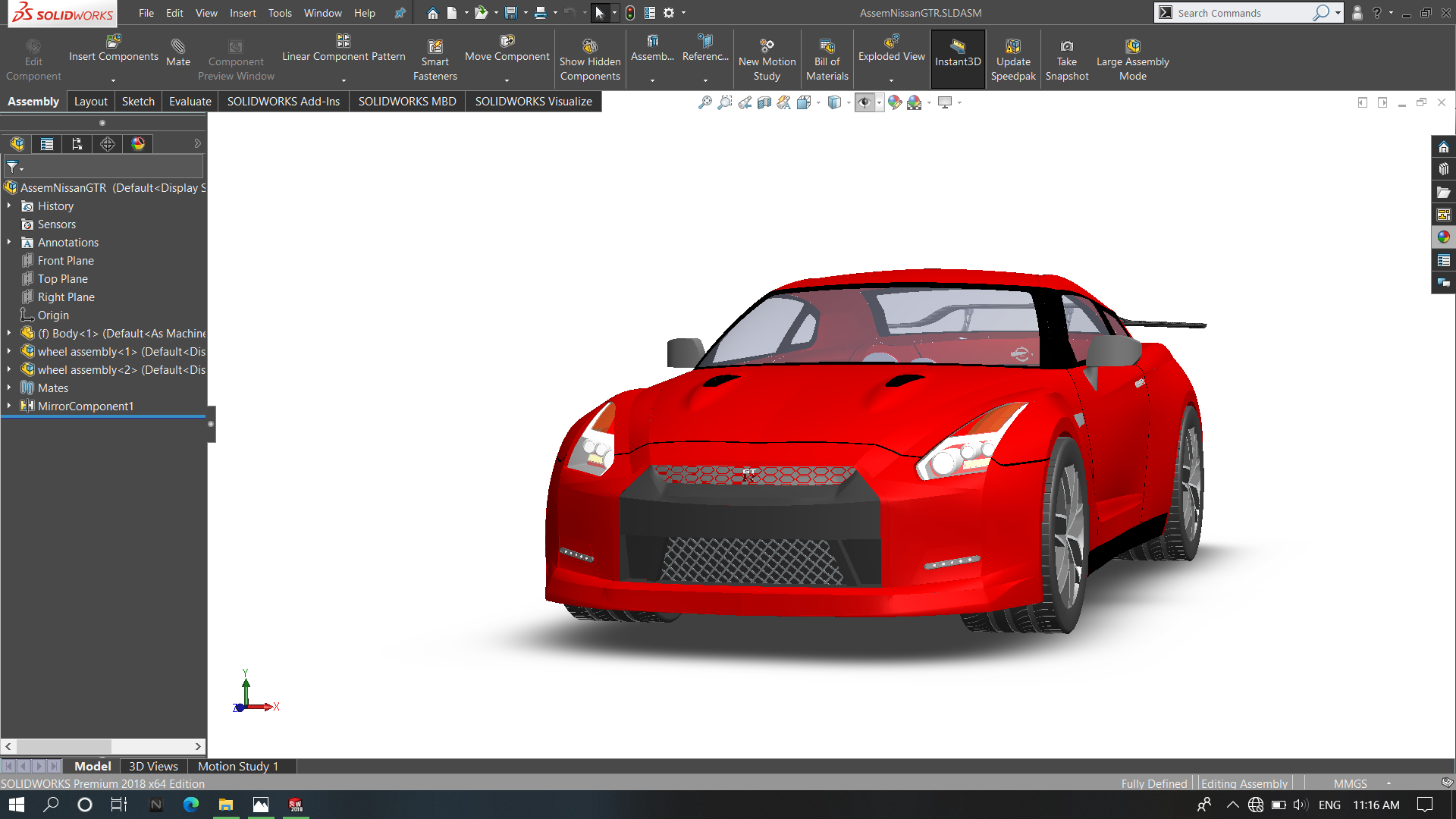Open FeatureManager Design Tree tab

point(17,144)
